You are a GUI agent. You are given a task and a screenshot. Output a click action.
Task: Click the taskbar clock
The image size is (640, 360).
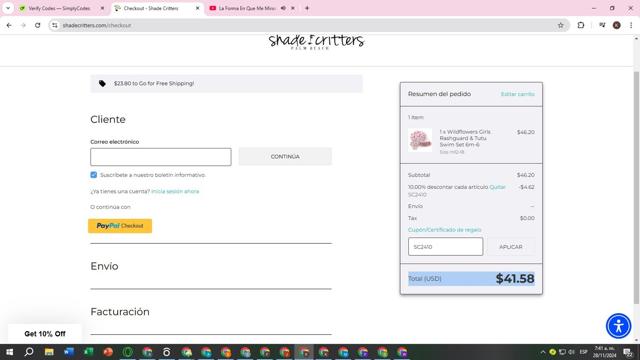(x=604, y=352)
